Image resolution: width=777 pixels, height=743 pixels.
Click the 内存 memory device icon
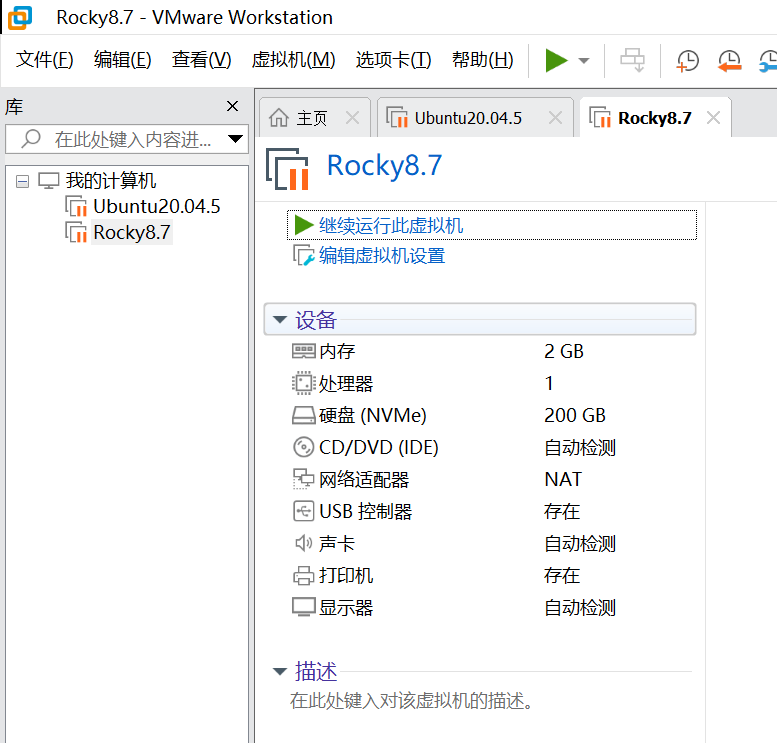(x=303, y=351)
